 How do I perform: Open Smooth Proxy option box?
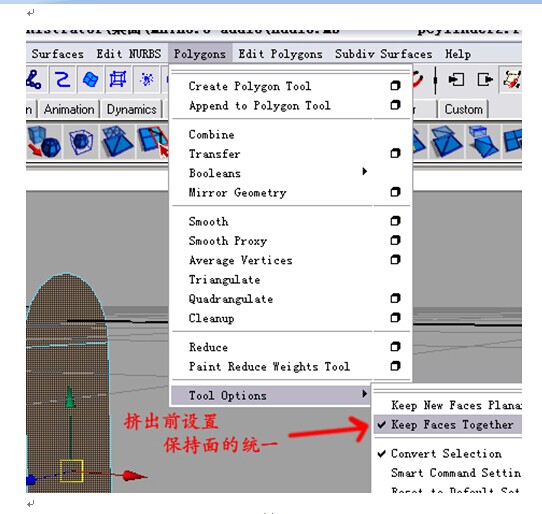tap(395, 240)
